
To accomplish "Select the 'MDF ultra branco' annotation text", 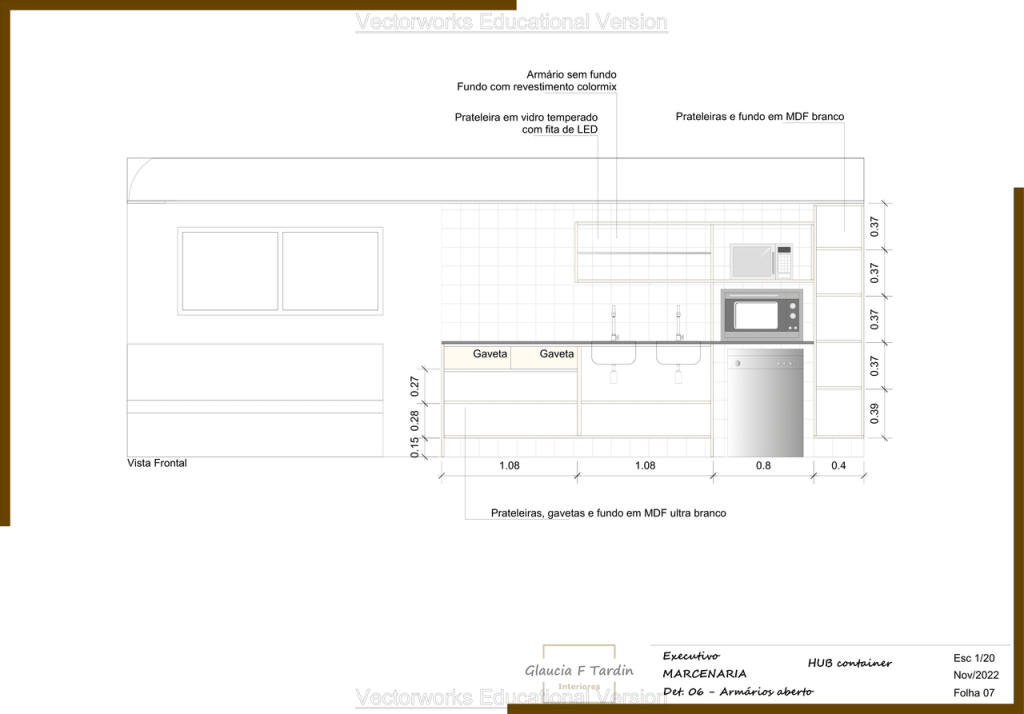I will pyautogui.click(x=608, y=513).
